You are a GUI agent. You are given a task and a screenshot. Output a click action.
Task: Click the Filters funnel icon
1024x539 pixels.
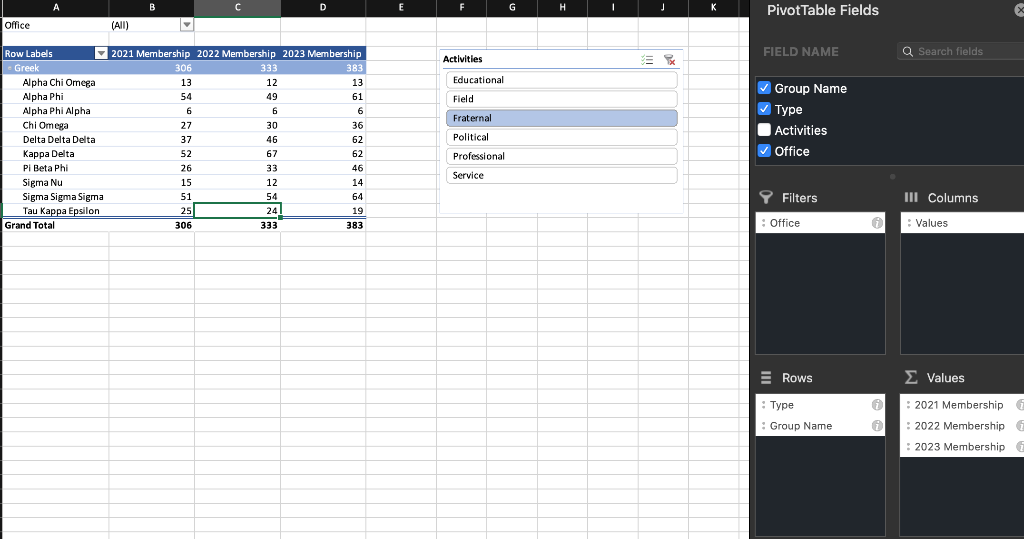(766, 197)
